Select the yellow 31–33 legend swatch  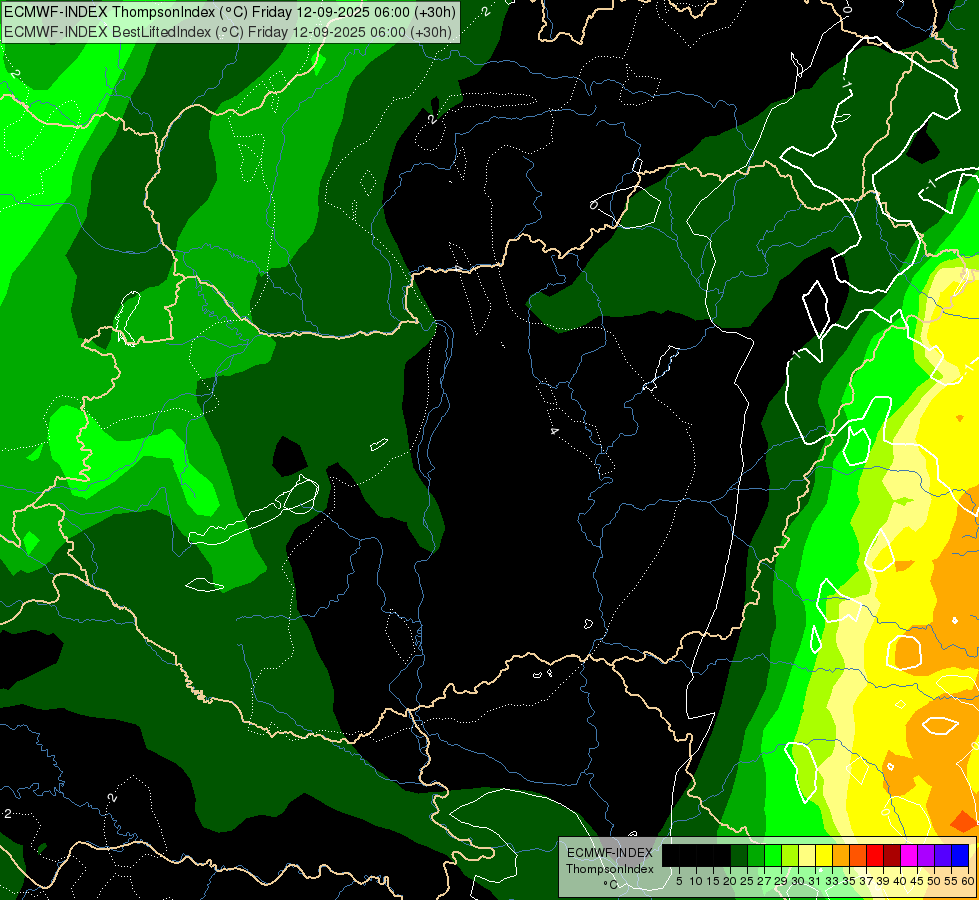pos(824,855)
